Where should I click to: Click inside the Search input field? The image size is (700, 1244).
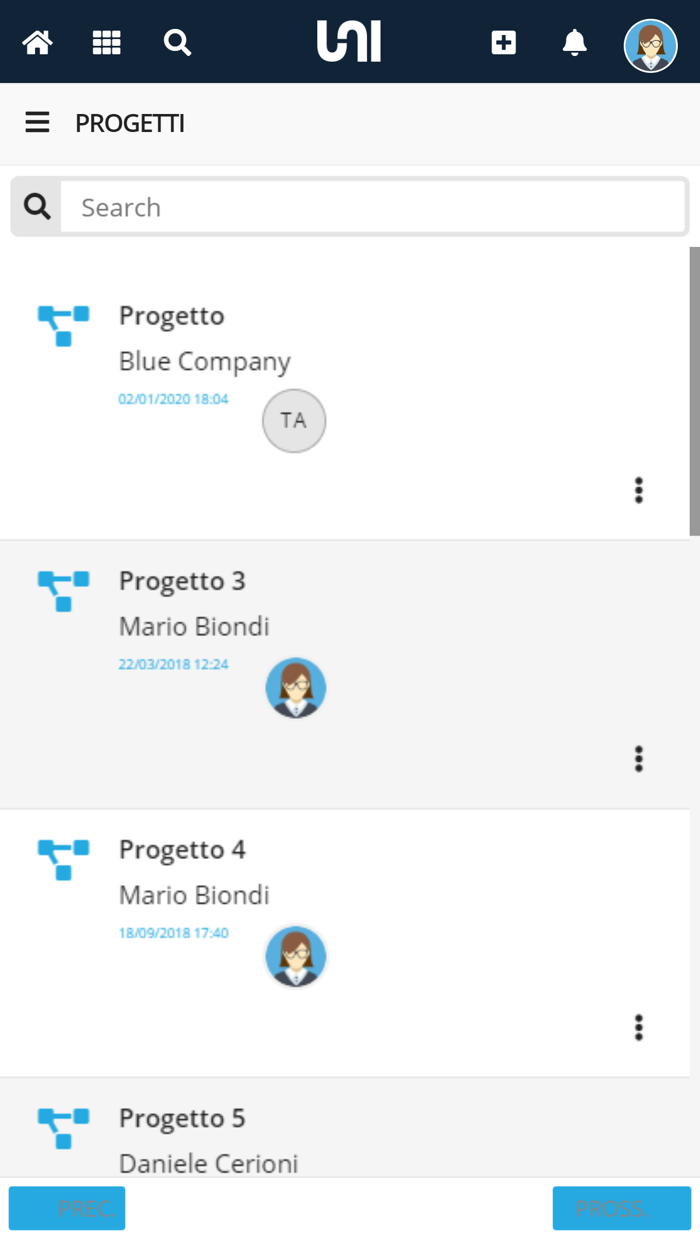tap(370, 206)
